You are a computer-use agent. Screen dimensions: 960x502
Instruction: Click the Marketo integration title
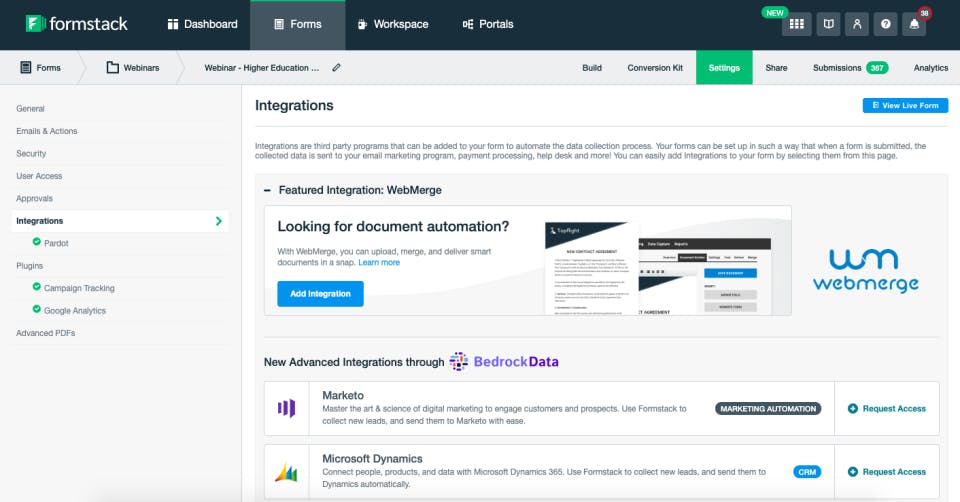pyautogui.click(x=343, y=395)
